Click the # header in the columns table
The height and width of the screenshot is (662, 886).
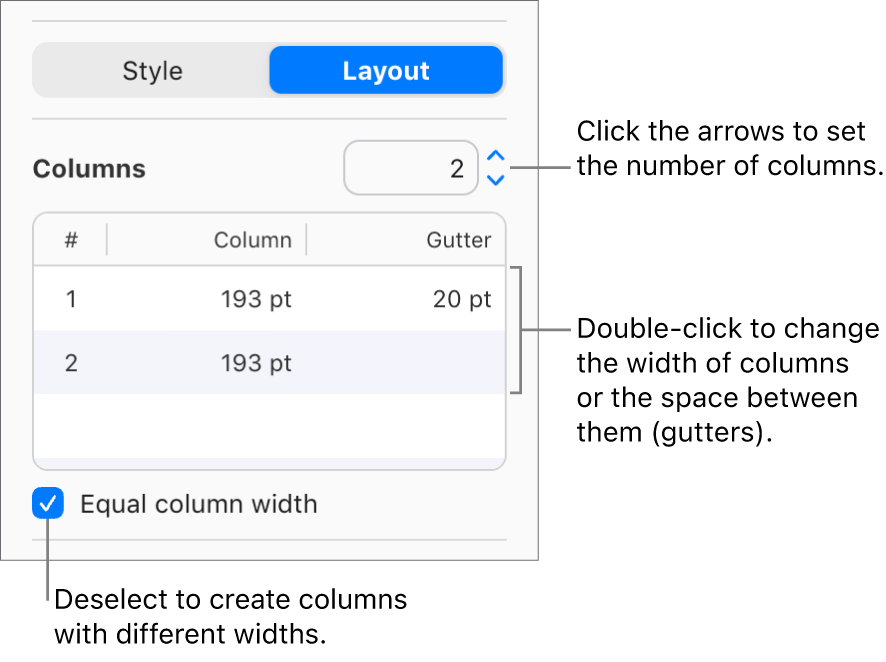pyautogui.click(x=70, y=239)
